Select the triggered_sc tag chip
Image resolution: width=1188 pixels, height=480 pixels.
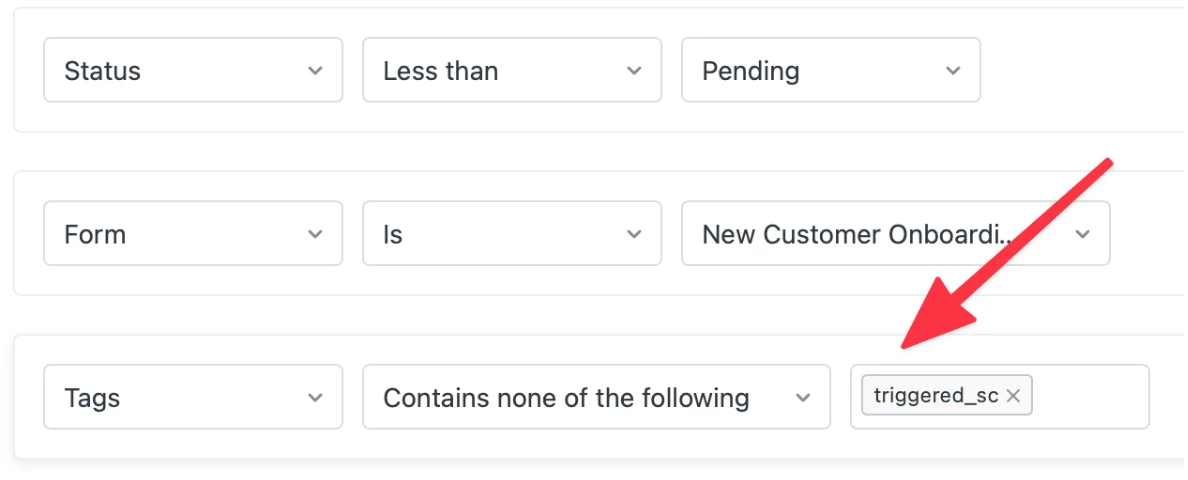click(935, 396)
